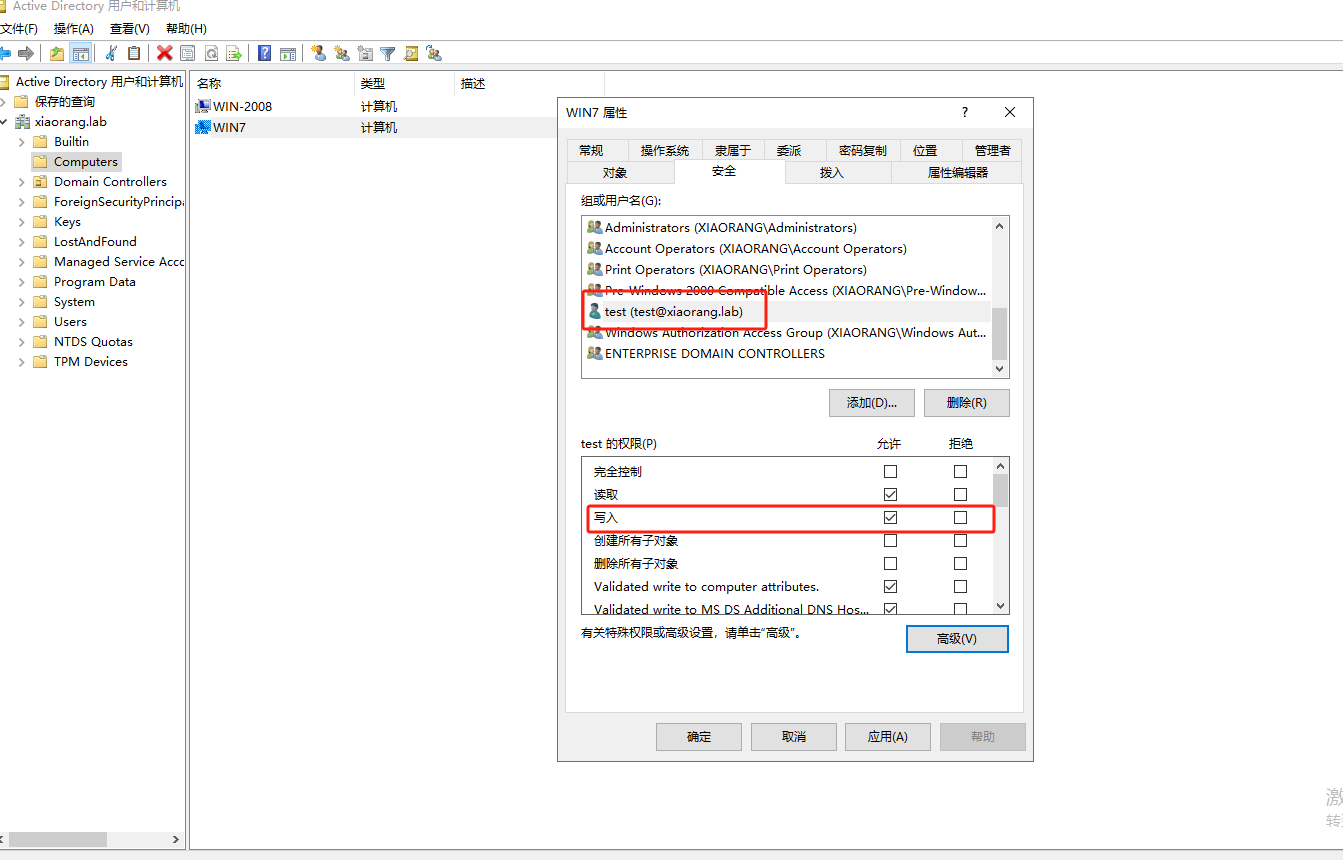Expand the Builtin tree node
This screenshot has height=860, width=1343.
[22, 142]
